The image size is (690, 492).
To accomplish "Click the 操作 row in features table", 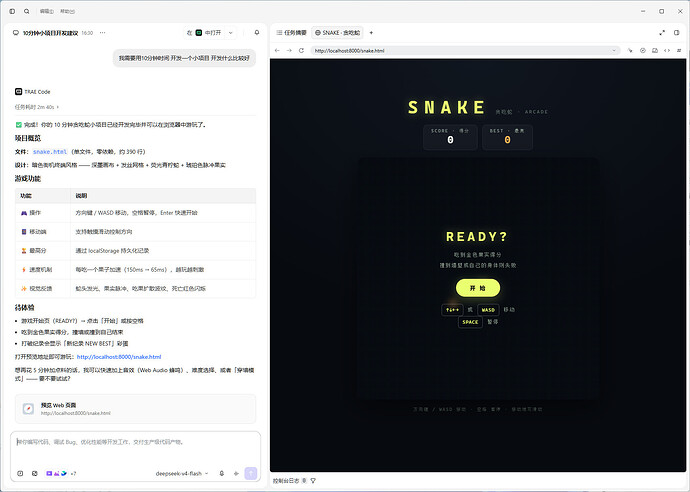I will tap(136, 213).
